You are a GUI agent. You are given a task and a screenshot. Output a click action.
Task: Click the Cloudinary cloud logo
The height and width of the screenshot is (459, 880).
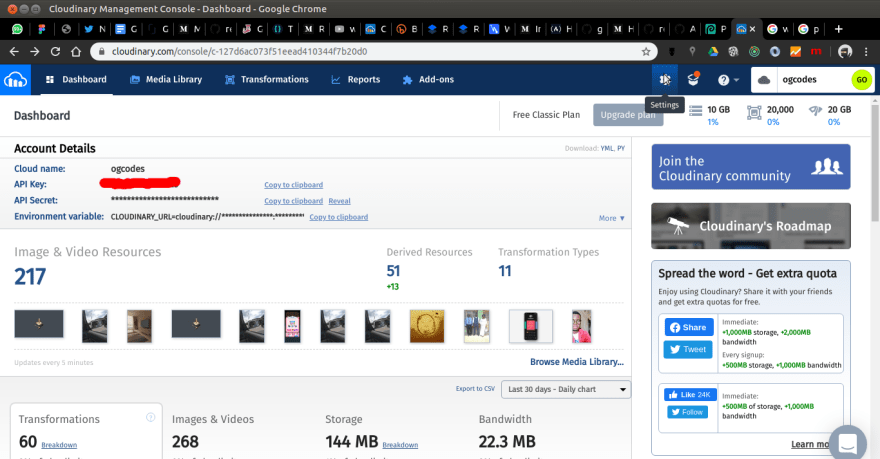tap(15, 80)
